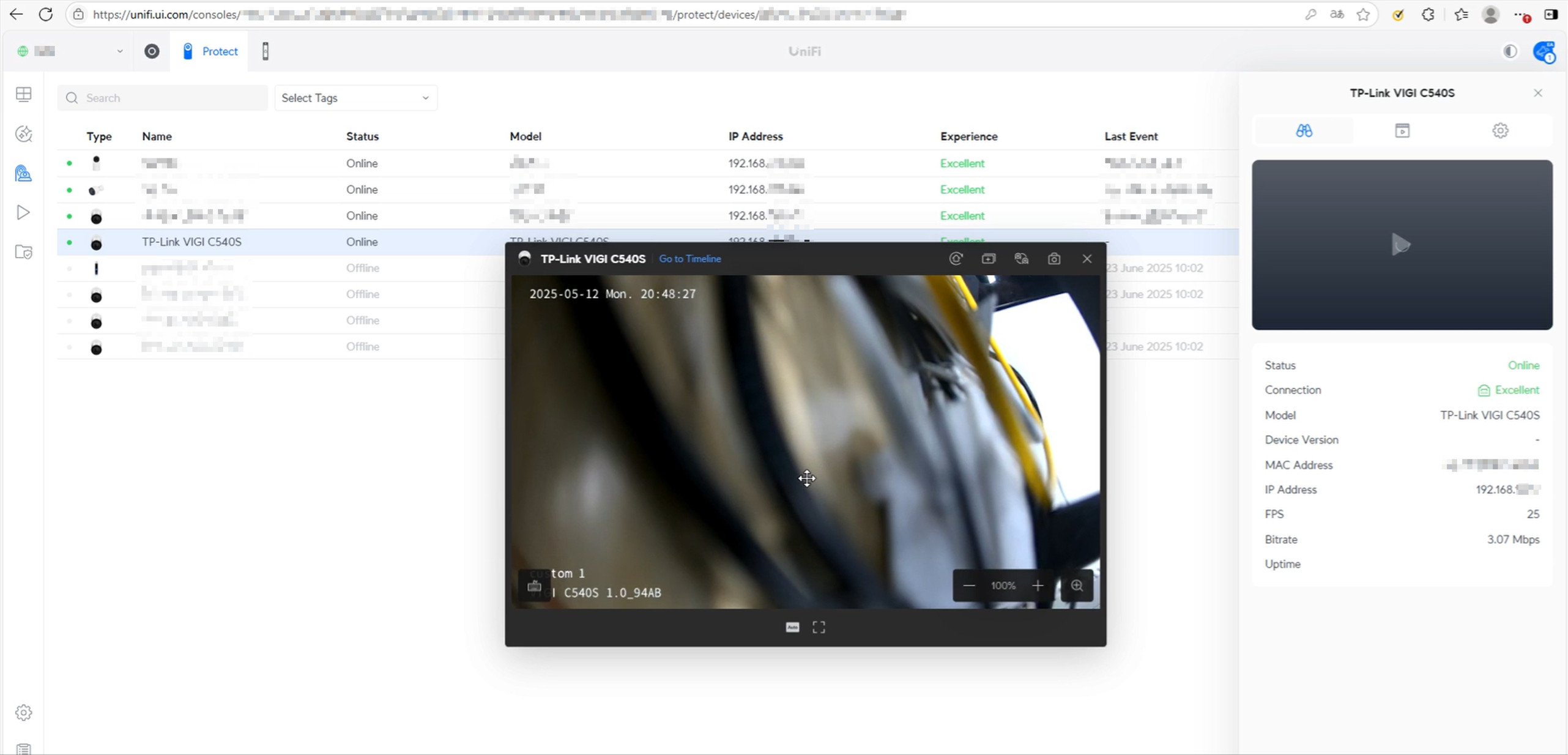
Task: Click the Online status of the first row
Action: (x=362, y=163)
